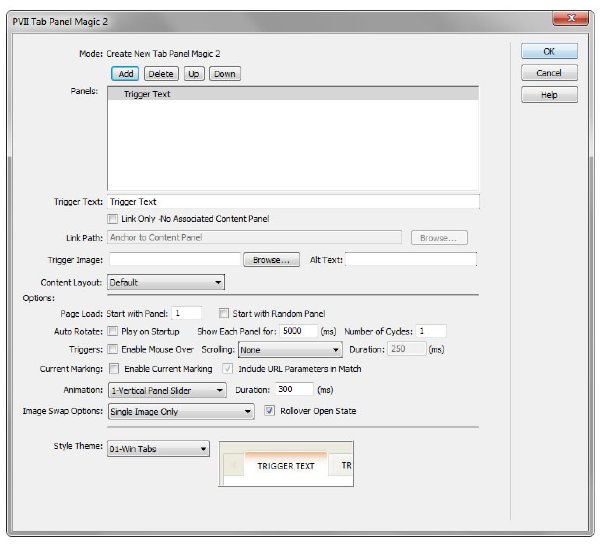This screenshot has height=547, width=600.
Task: Move panel Down in list
Action: [225, 74]
